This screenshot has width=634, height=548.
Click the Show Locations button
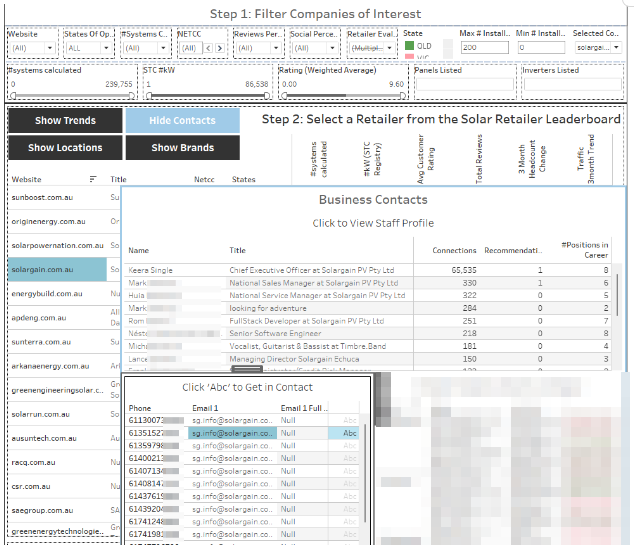click(65, 148)
